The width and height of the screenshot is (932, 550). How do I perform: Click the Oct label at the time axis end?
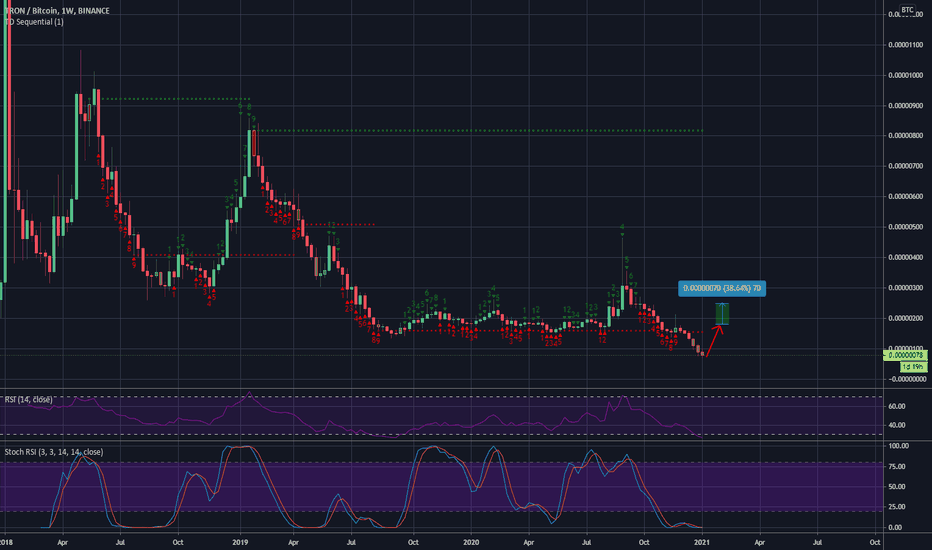tap(875, 542)
